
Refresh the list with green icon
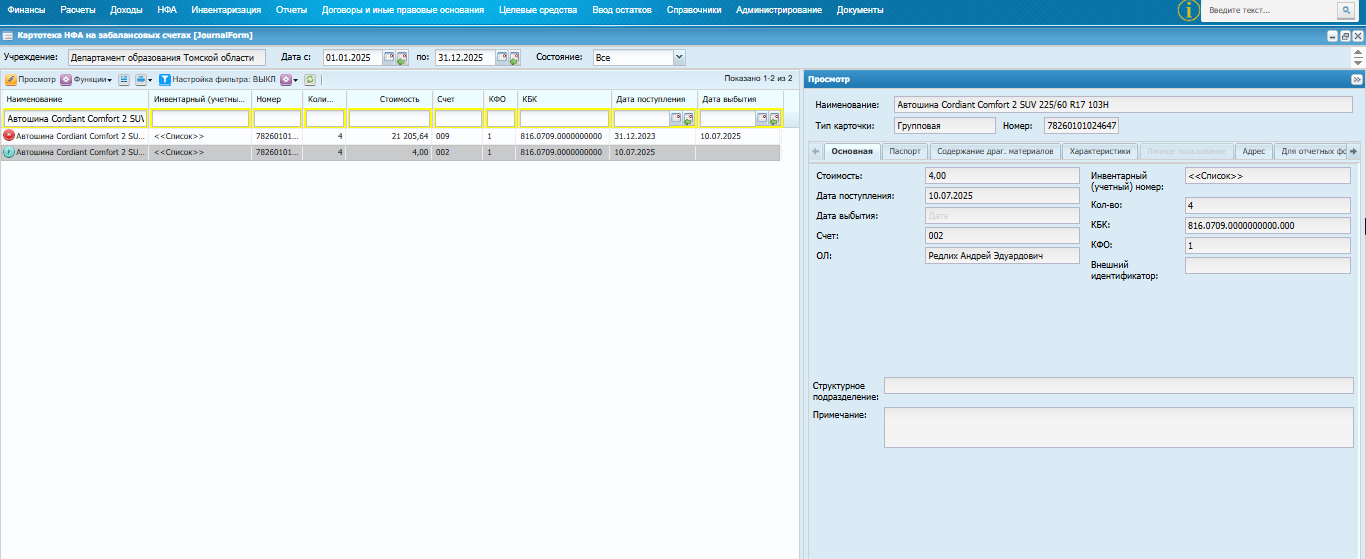tap(310, 79)
